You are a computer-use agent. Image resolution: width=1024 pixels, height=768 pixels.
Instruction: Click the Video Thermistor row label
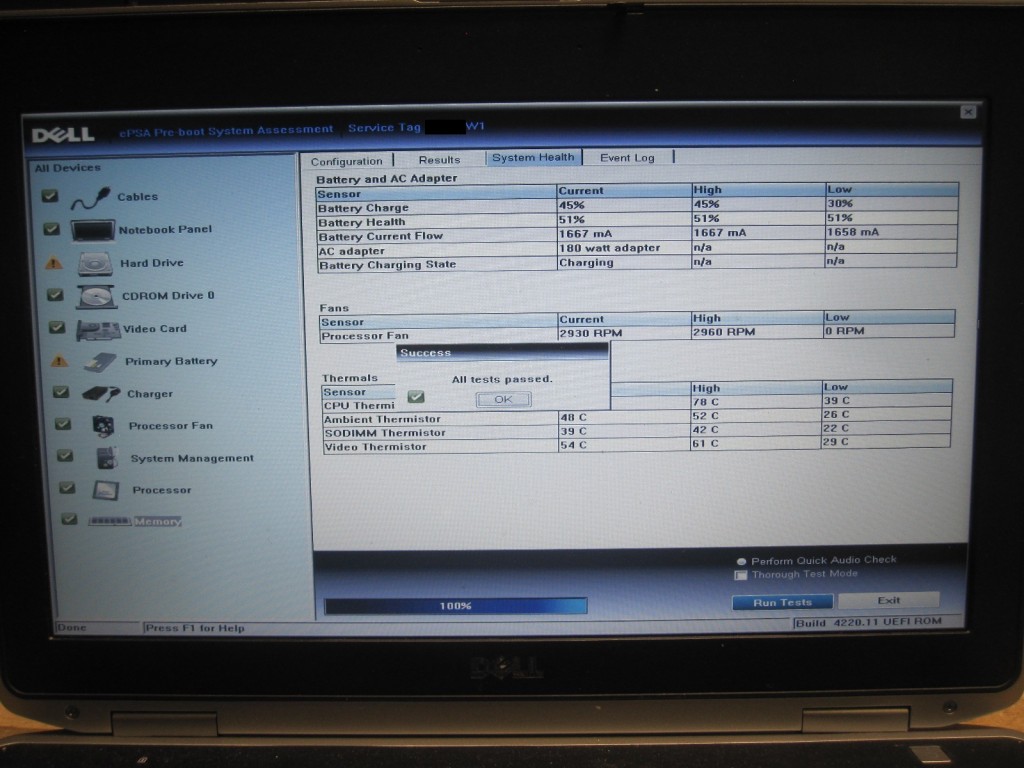pyautogui.click(x=376, y=447)
